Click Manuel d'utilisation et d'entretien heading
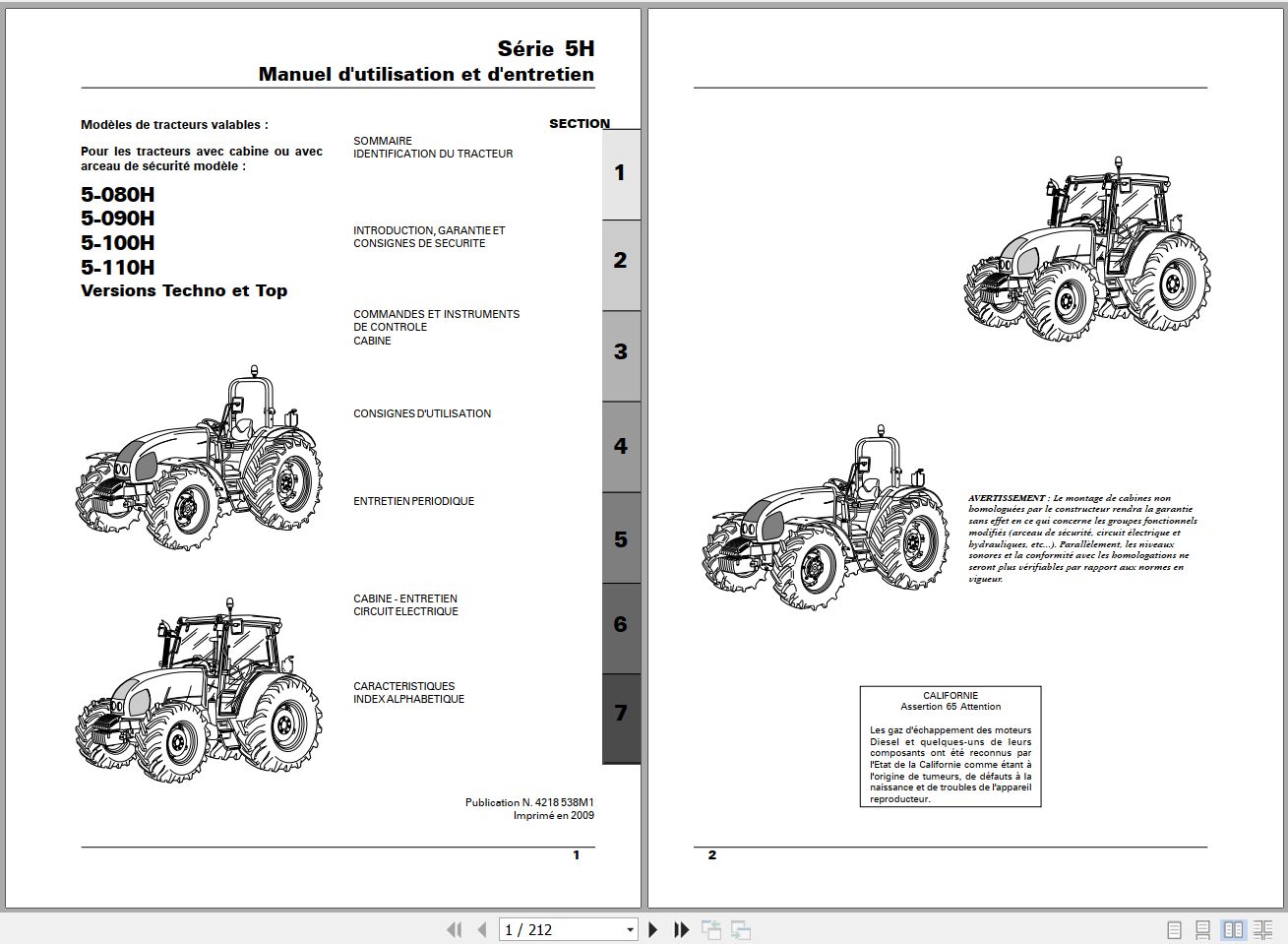The height and width of the screenshot is (944, 1288). tap(426, 75)
